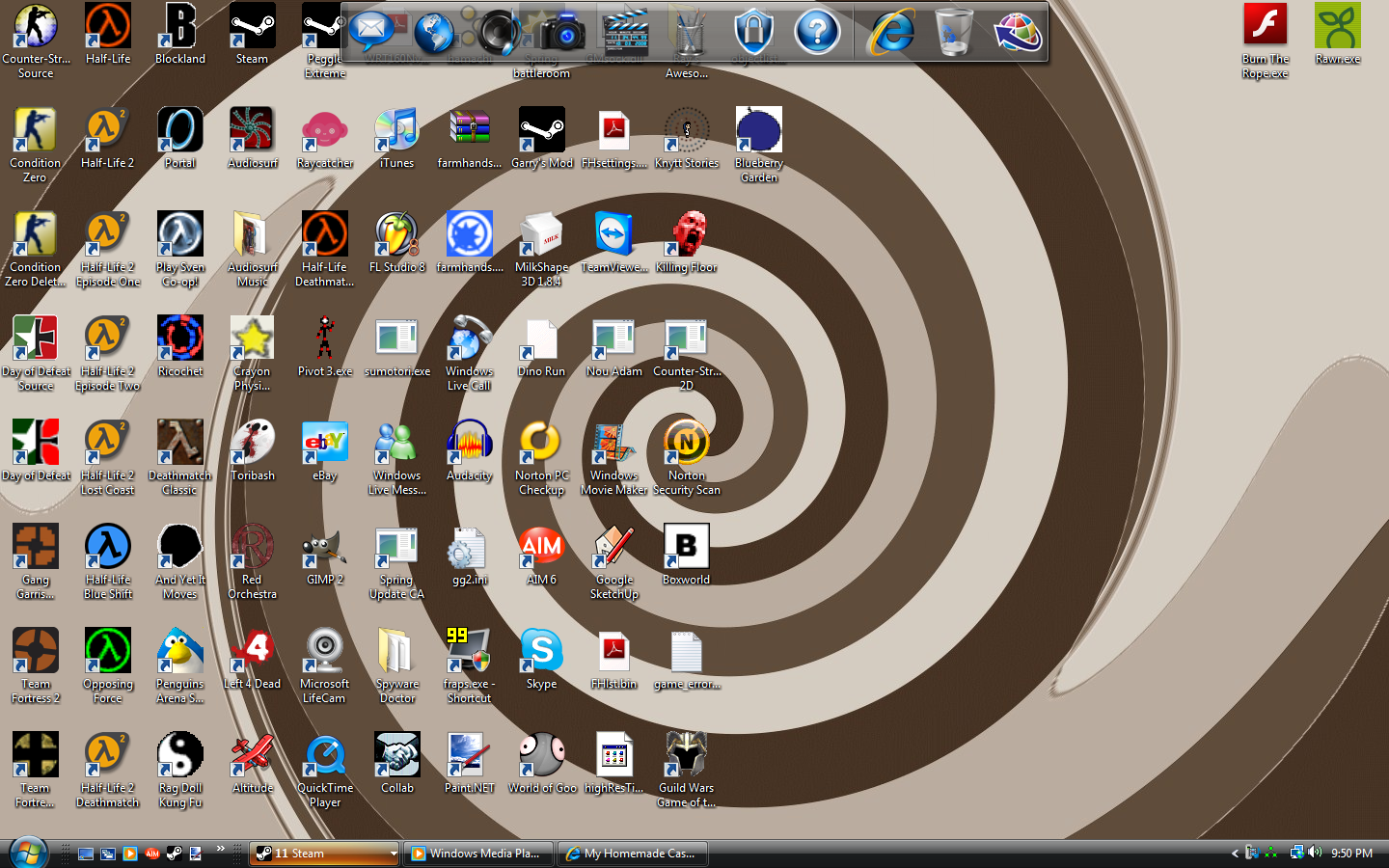1389x868 pixels.
Task: Click the help question mark dock icon
Action: pyautogui.click(x=817, y=32)
